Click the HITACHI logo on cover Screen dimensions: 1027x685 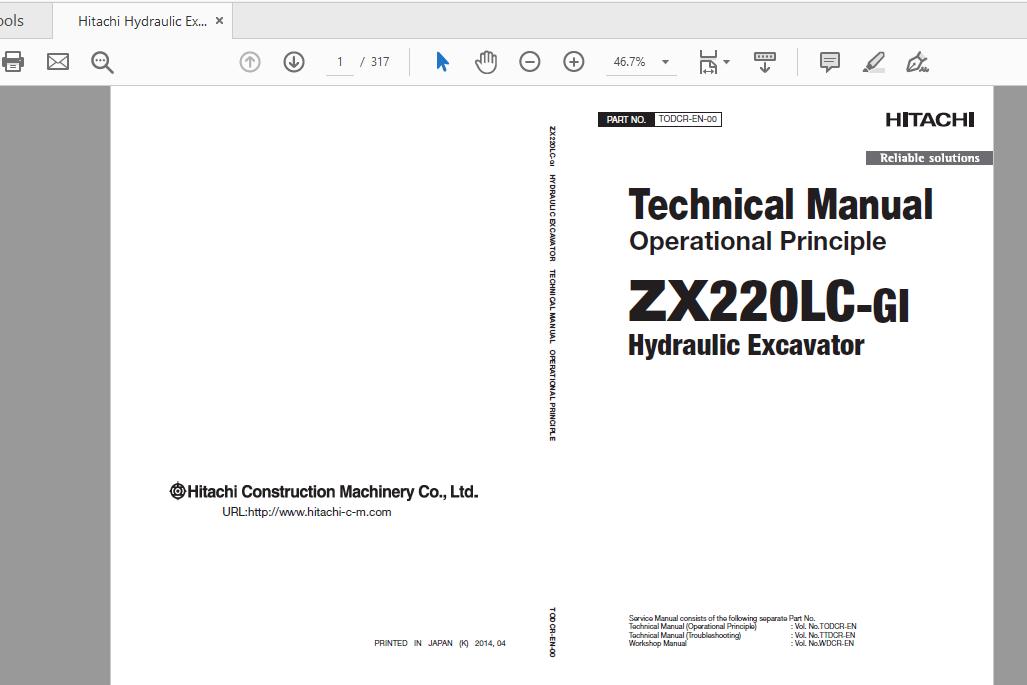coord(930,119)
